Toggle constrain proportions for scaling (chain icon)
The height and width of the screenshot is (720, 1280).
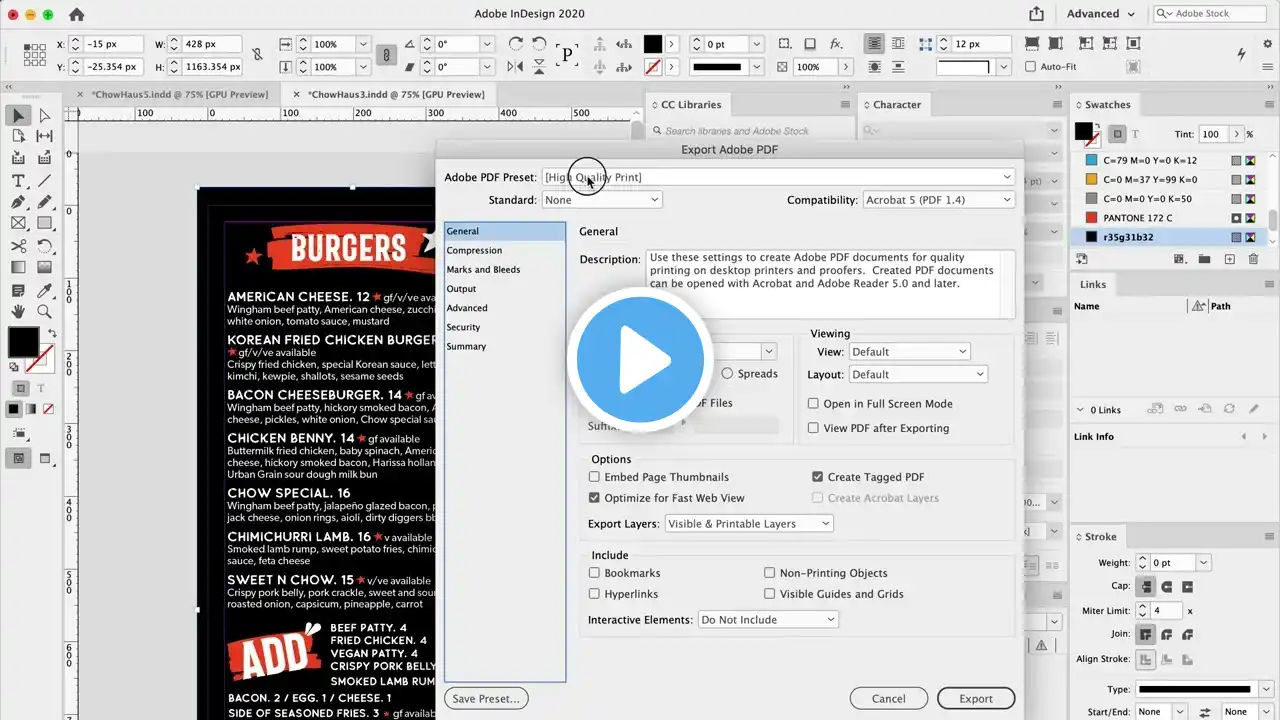[x=388, y=55]
